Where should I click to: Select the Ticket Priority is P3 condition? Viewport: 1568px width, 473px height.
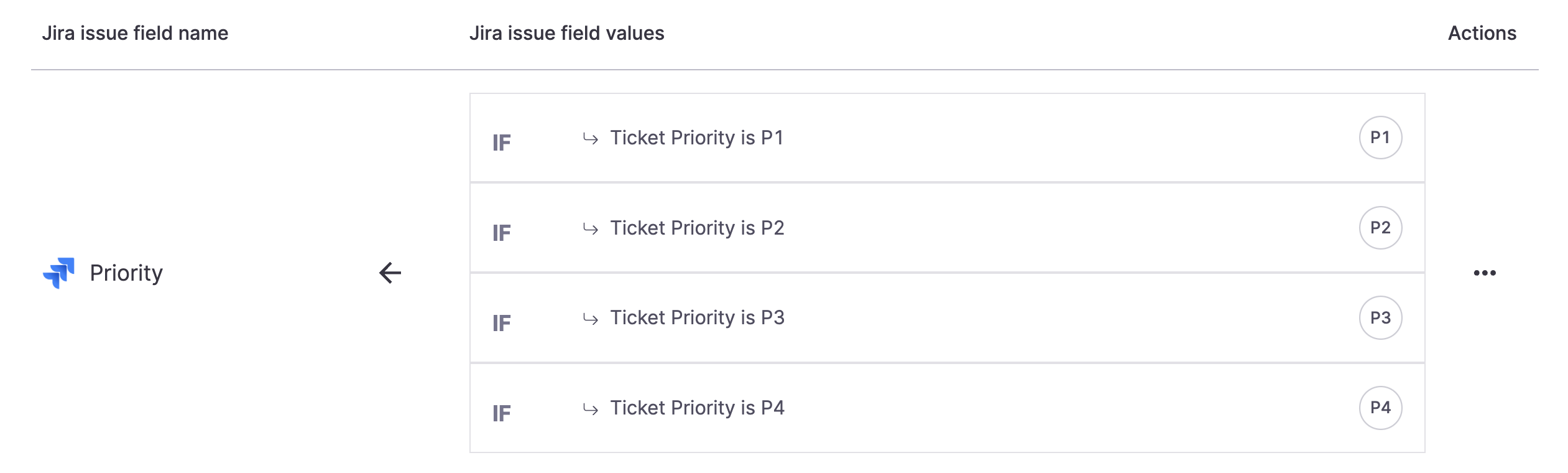(697, 317)
